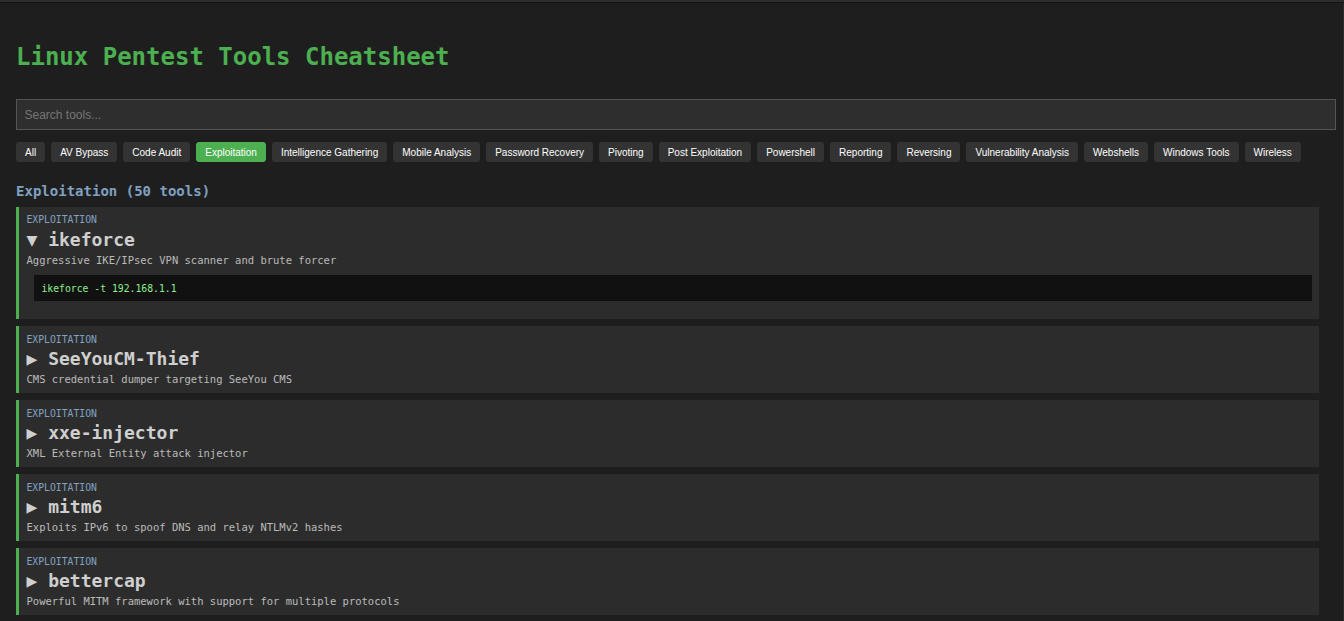Filter by AV Bypass tools
This screenshot has height=621, width=1344.
pos(83,151)
